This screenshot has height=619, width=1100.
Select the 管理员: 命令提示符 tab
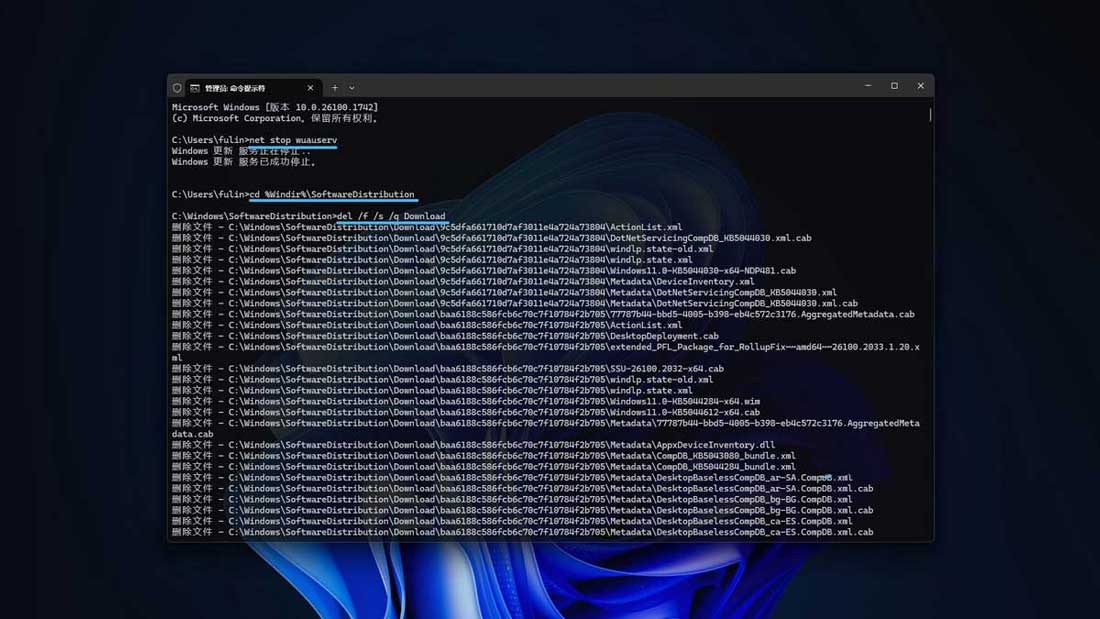pyautogui.click(x=240, y=87)
